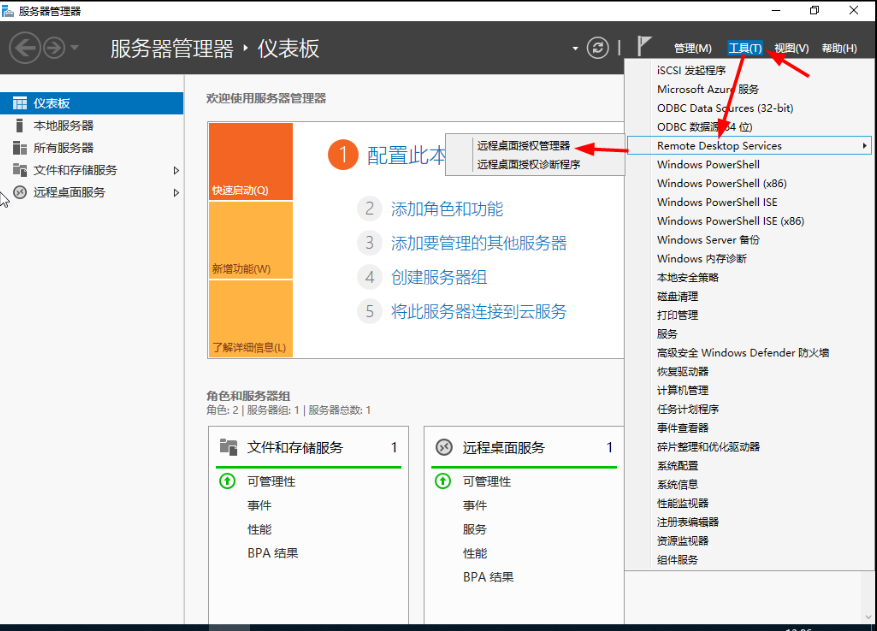Open the dropdown arrow beside the refresh icon

click(x=575, y=49)
